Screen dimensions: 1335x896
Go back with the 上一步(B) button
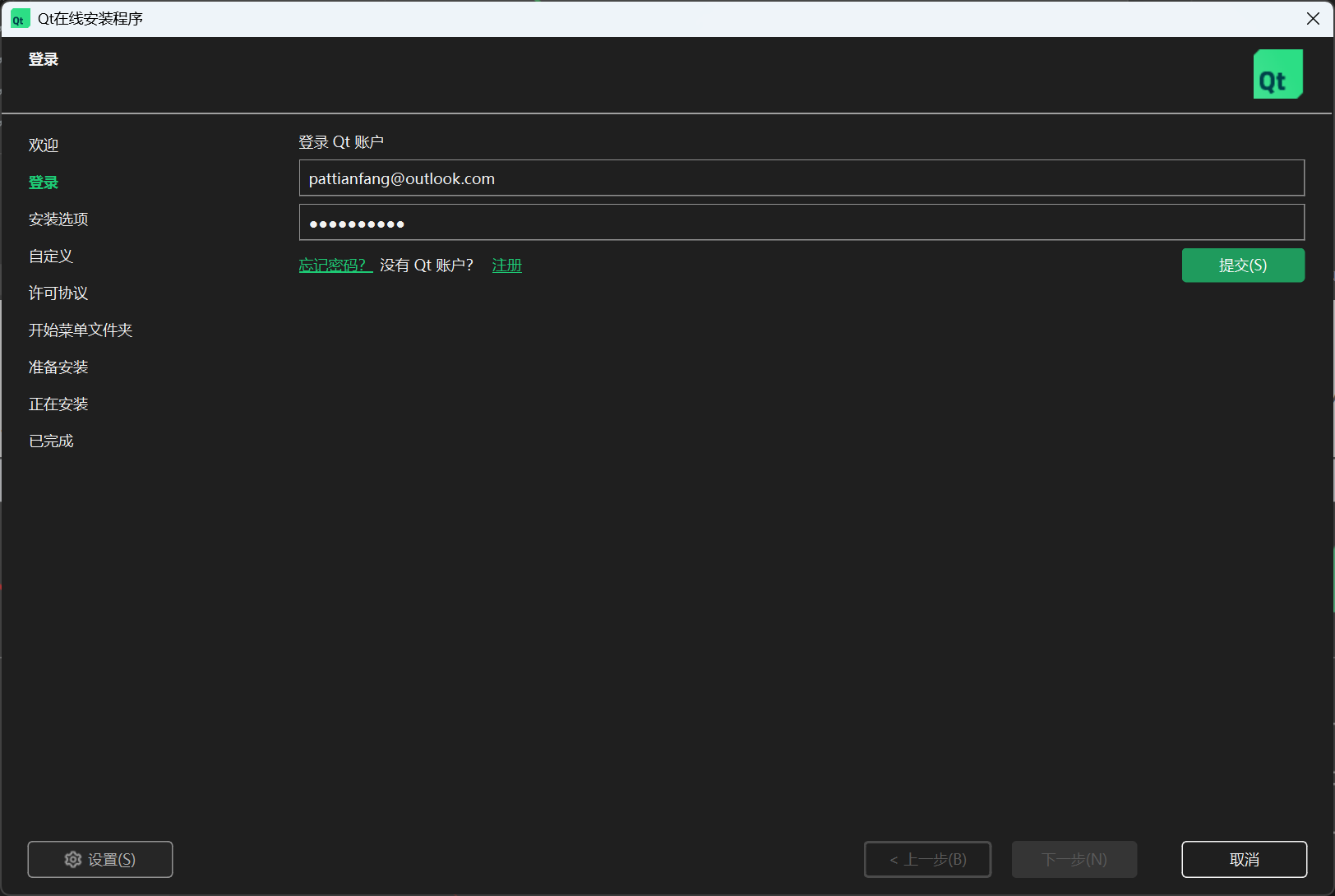(927, 859)
